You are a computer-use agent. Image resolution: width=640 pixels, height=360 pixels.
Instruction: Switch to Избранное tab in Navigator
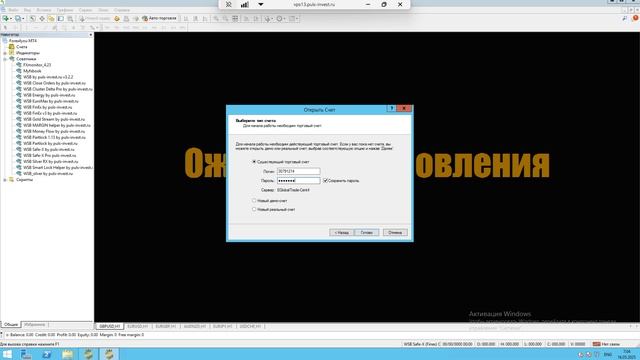pyautogui.click(x=35, y=324)
